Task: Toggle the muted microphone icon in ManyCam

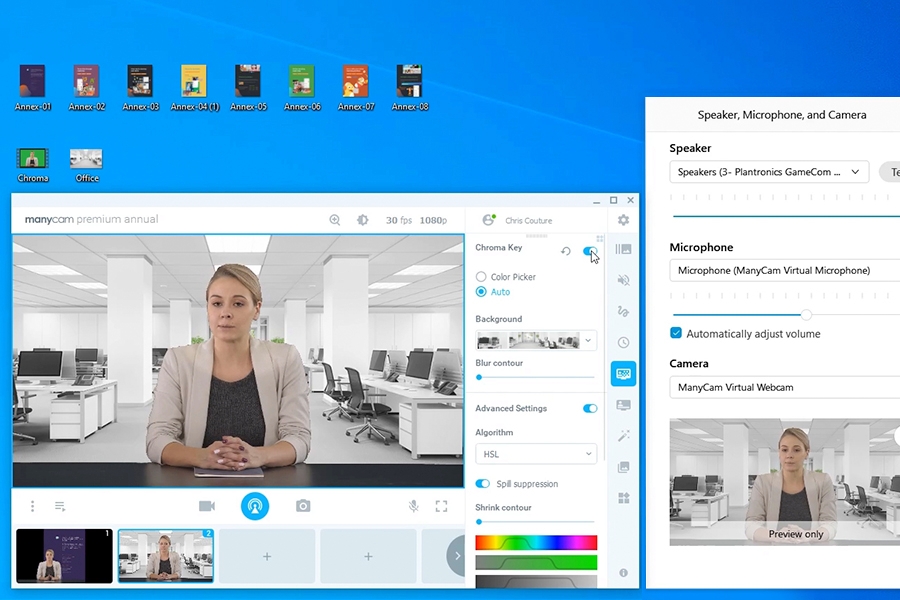Action: [x=413, y=506]
